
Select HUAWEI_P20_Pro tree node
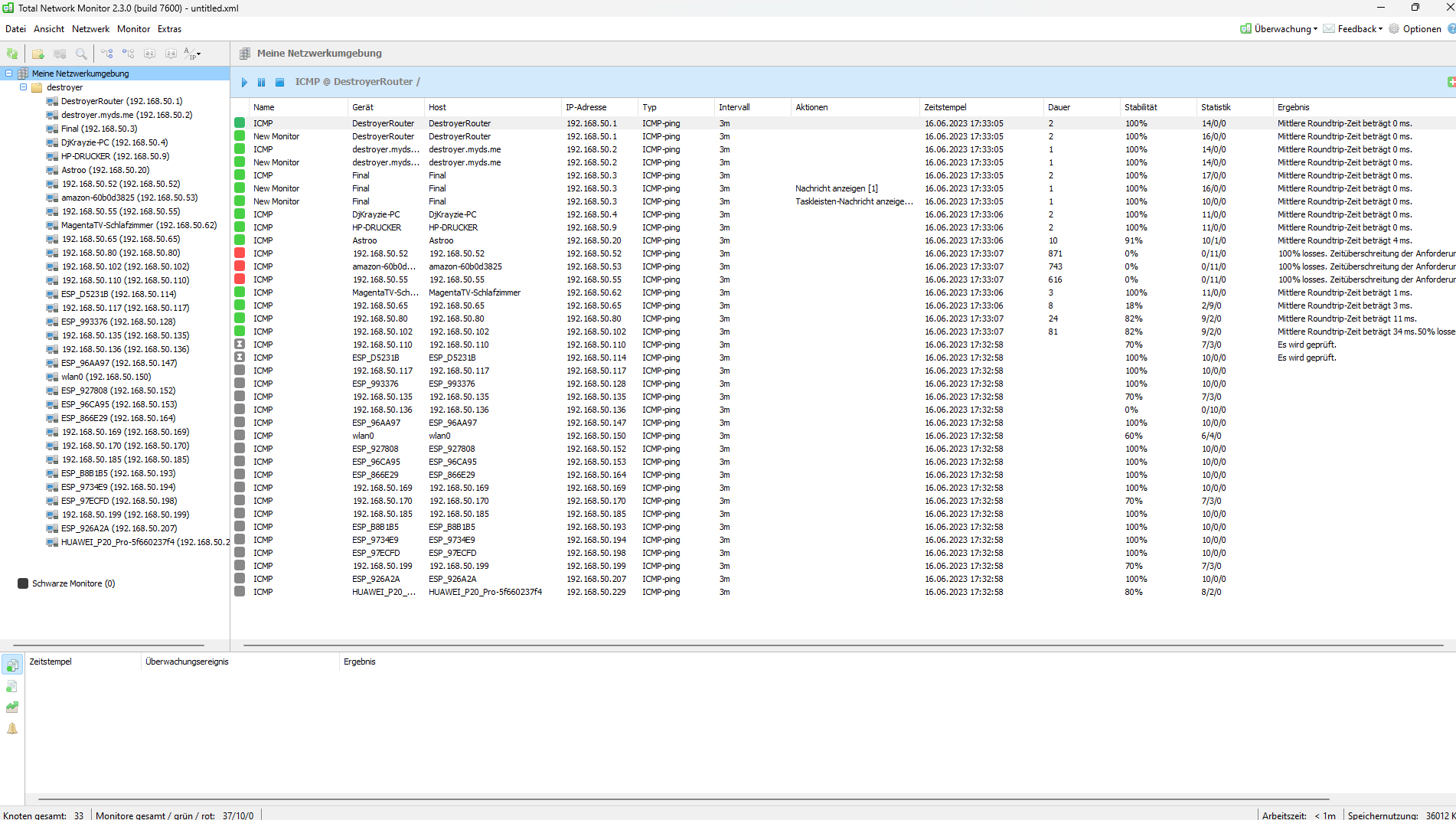[x=145, y=542]
